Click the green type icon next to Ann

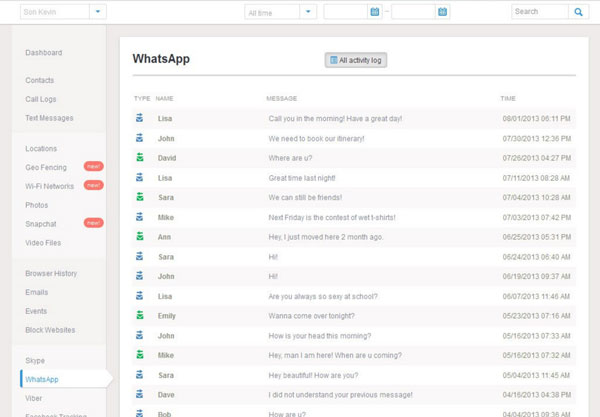click(140, 236)
